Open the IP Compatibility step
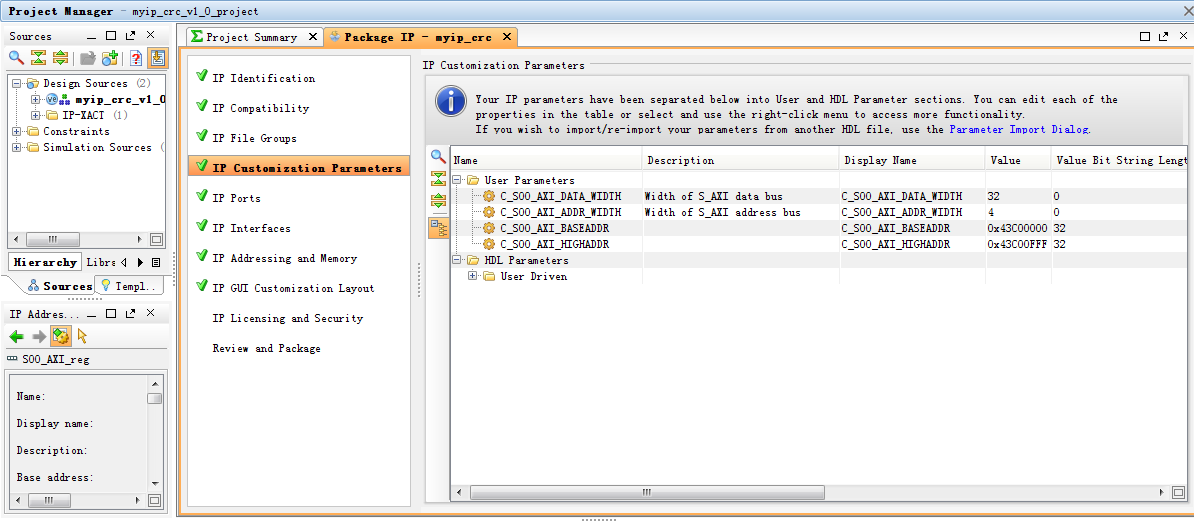 click(260, 108)
